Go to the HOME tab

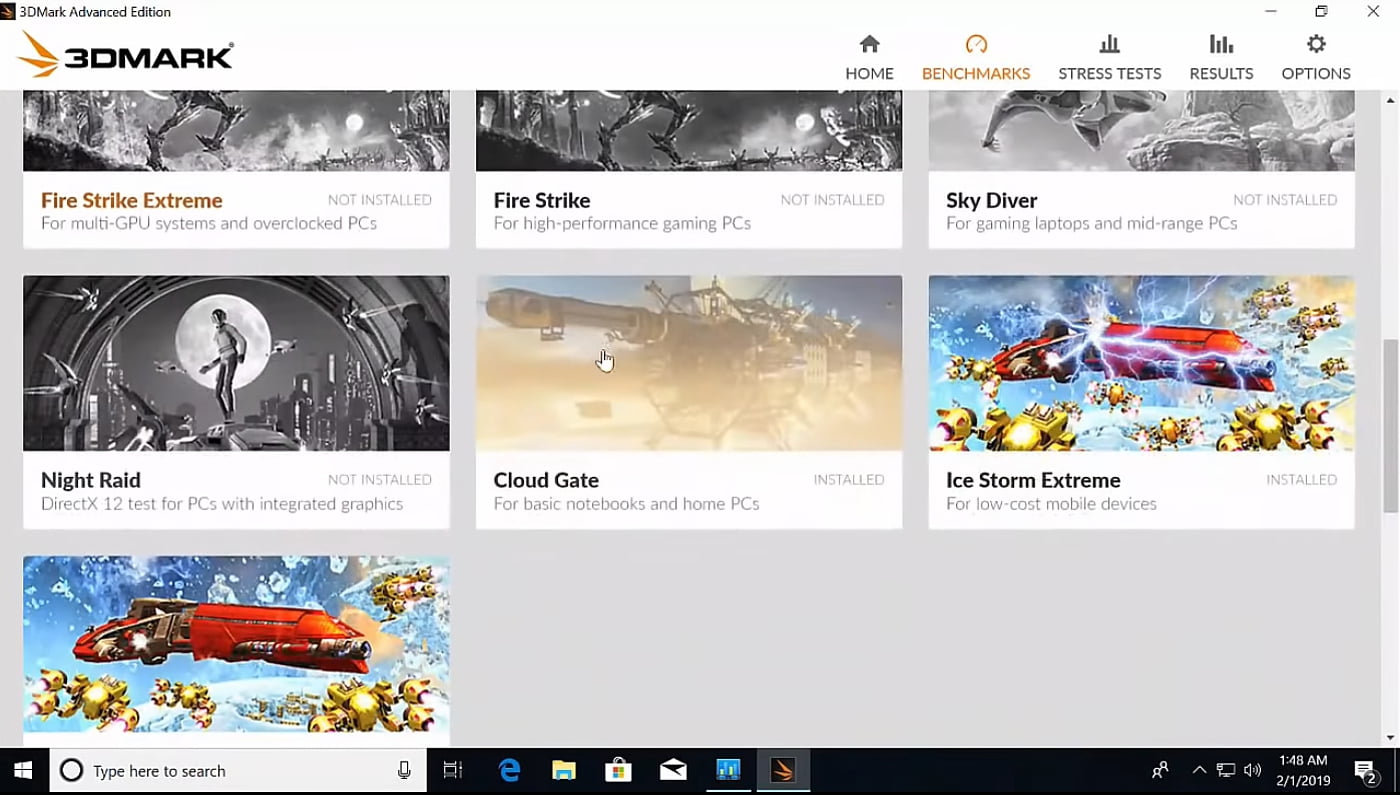click(869, 57)
